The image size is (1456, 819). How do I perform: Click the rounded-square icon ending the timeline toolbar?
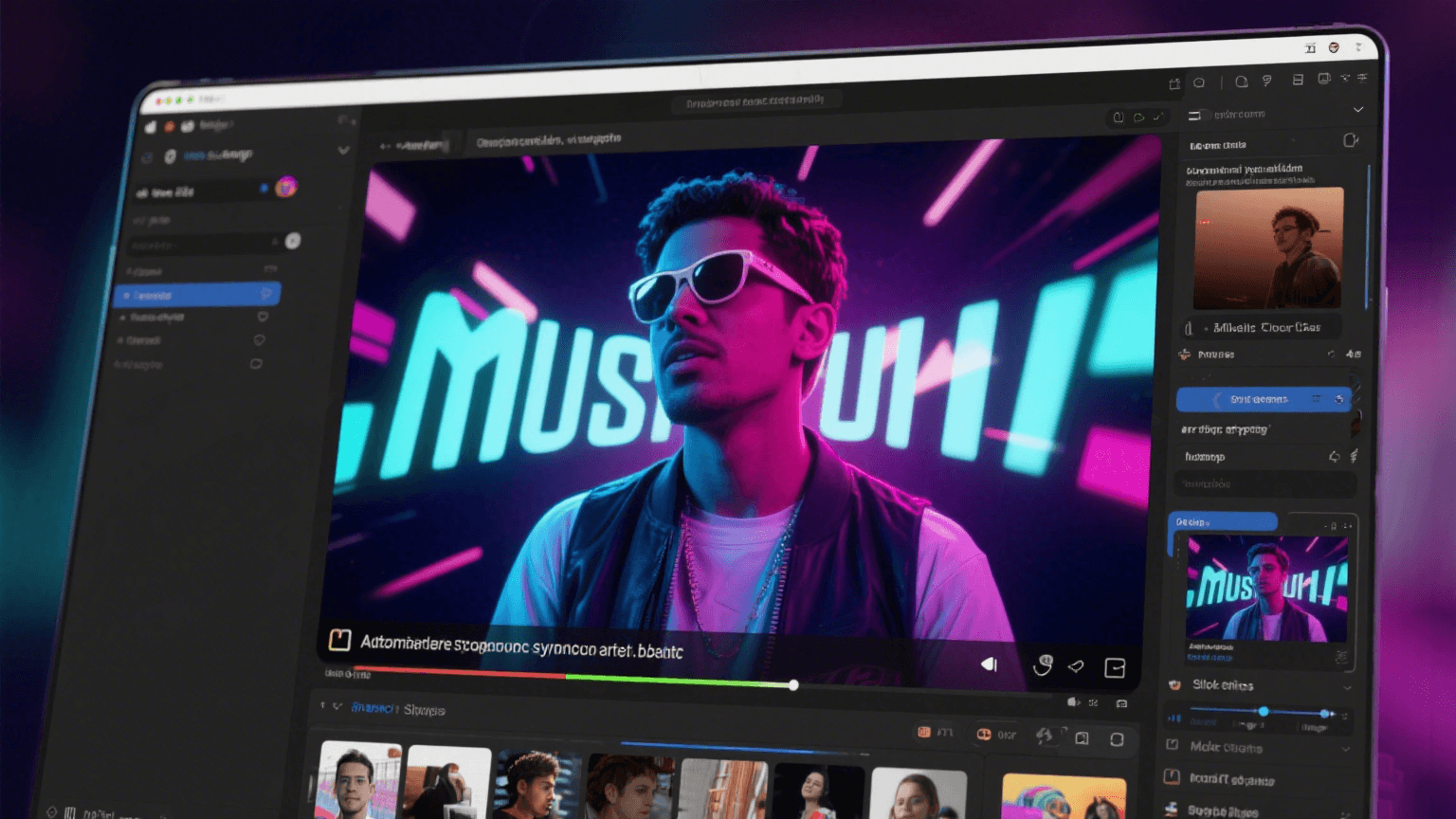point(1117,739)
